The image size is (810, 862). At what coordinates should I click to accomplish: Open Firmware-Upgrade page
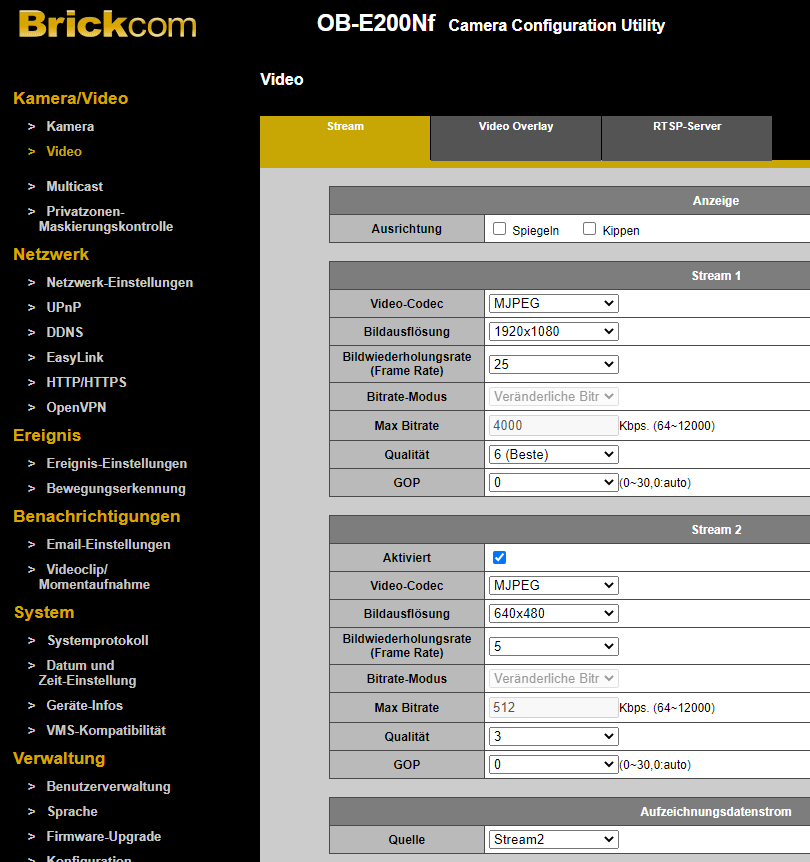(103, 837)
